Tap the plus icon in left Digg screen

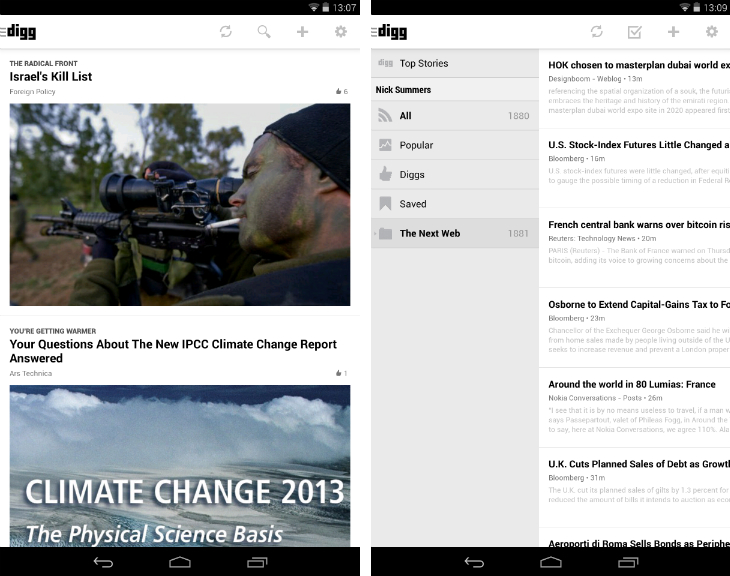302,32
